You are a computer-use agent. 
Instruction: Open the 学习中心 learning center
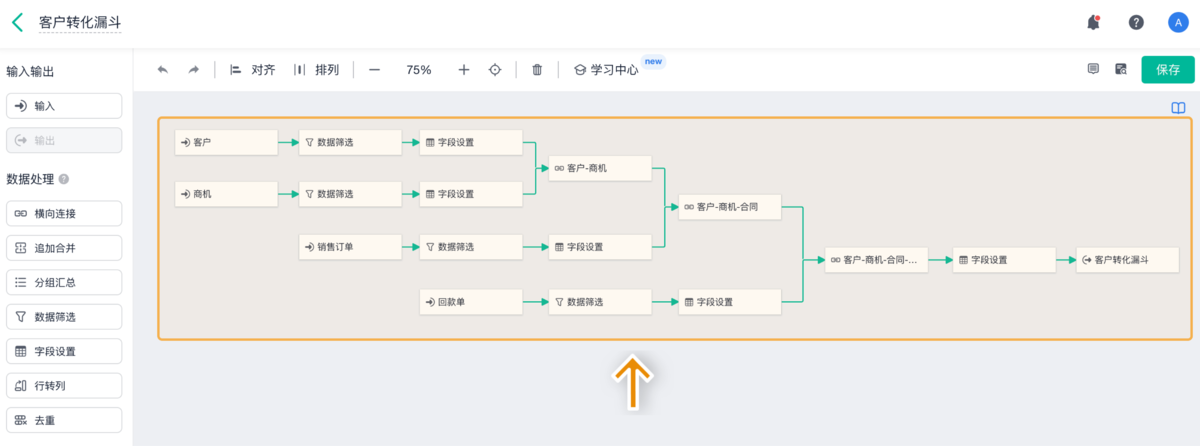(606, 70)
